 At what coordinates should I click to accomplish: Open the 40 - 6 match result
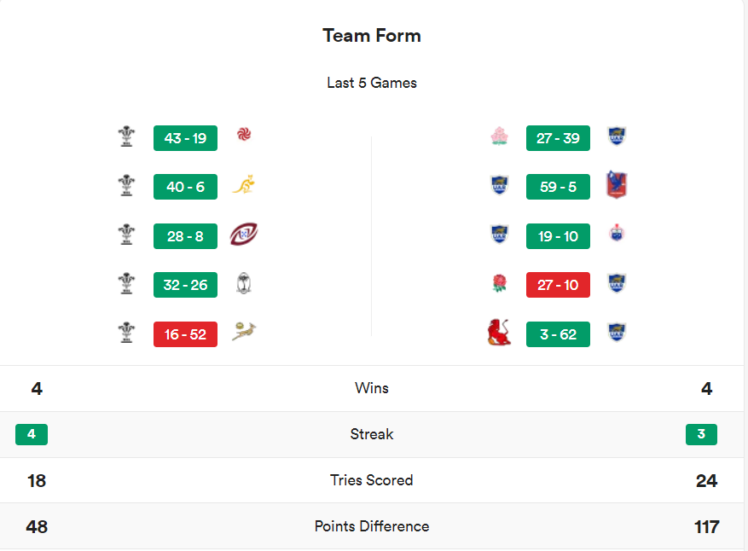coord(185,186)
